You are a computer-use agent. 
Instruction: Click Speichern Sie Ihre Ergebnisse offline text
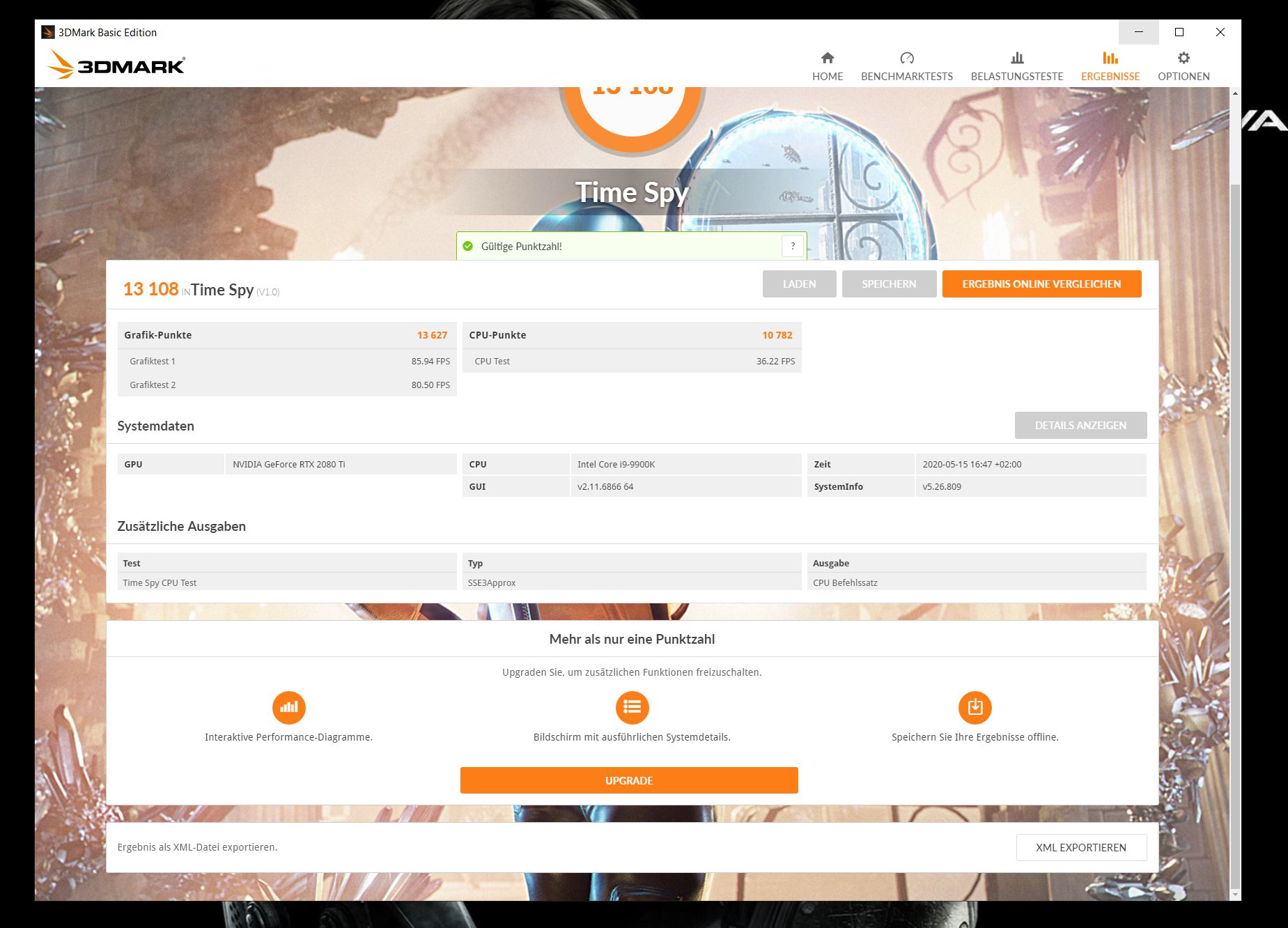[975, 737]
